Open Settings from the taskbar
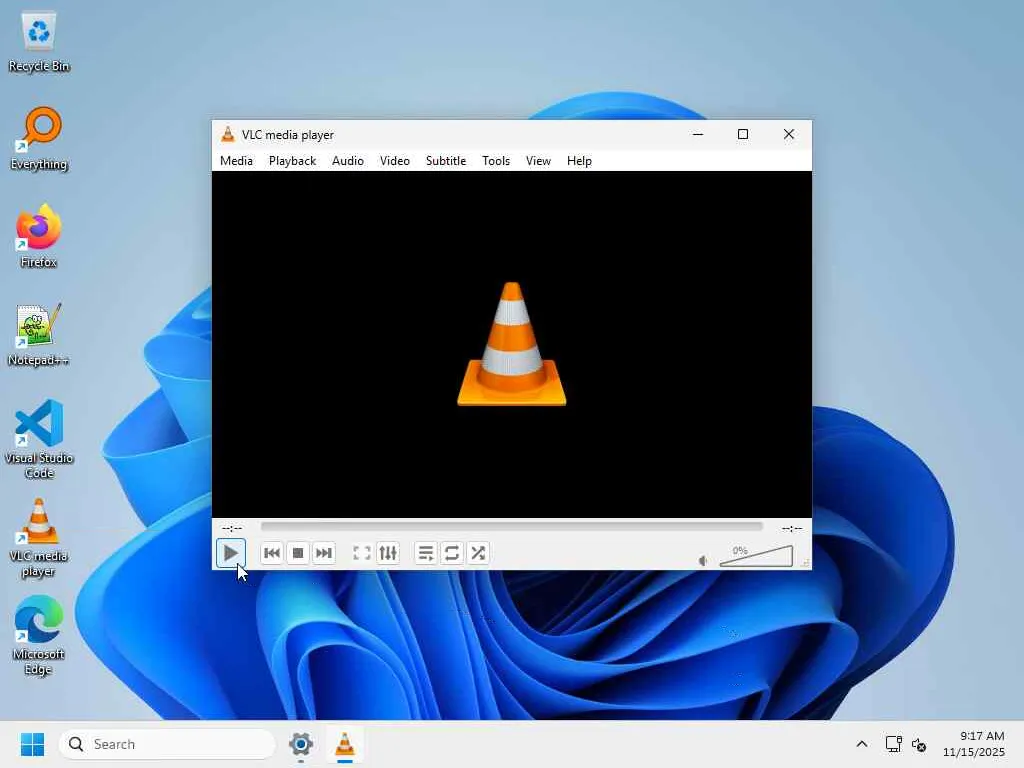Image resolution: width=1024 pixels, height=768 pixels. [x=301, y=744]
